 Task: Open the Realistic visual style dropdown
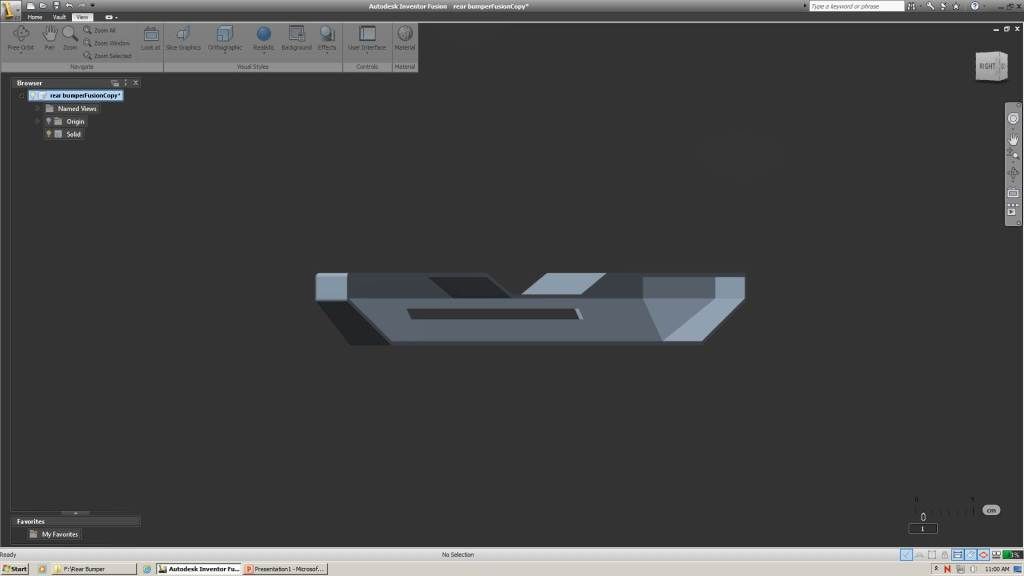coord(263,38)
